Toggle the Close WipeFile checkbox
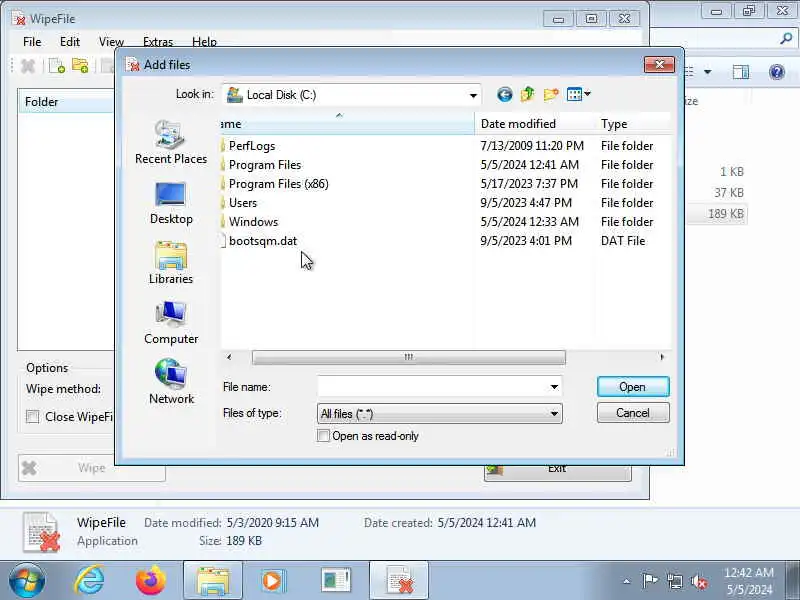Image resolution: width=800 pixels, height=600 pixels. pyautogui.click(x=33, y=417)
